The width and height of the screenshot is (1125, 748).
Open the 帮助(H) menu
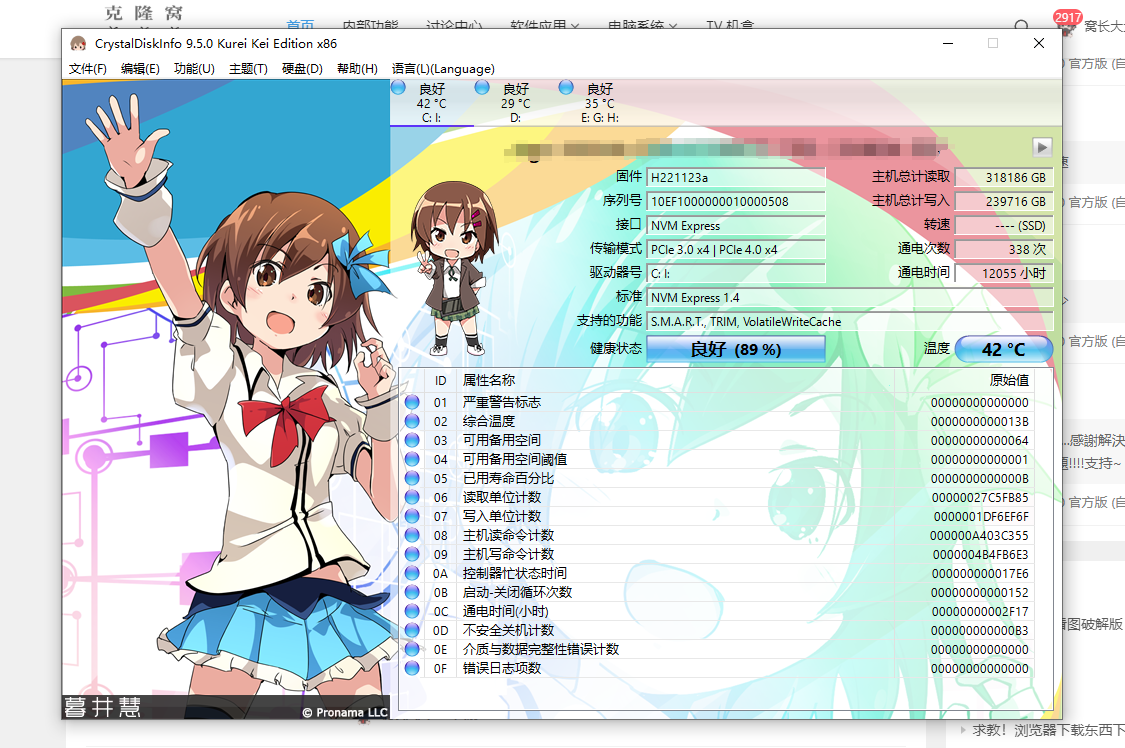pos(357,69)
